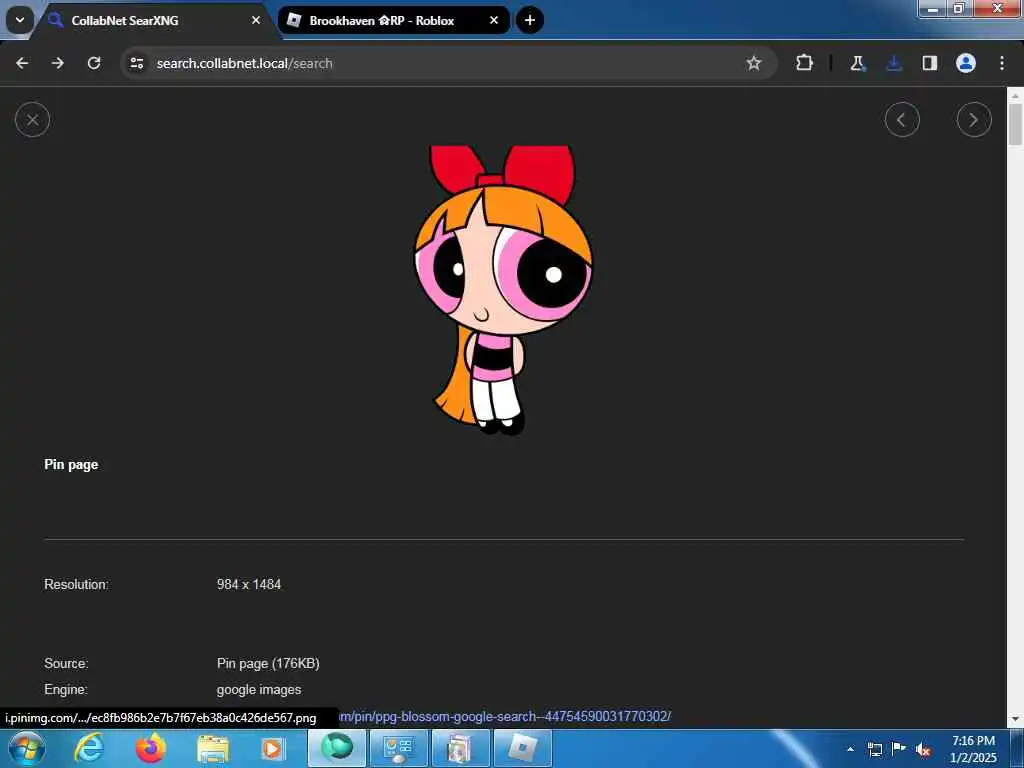Click the Engine: label

(65, 690)
